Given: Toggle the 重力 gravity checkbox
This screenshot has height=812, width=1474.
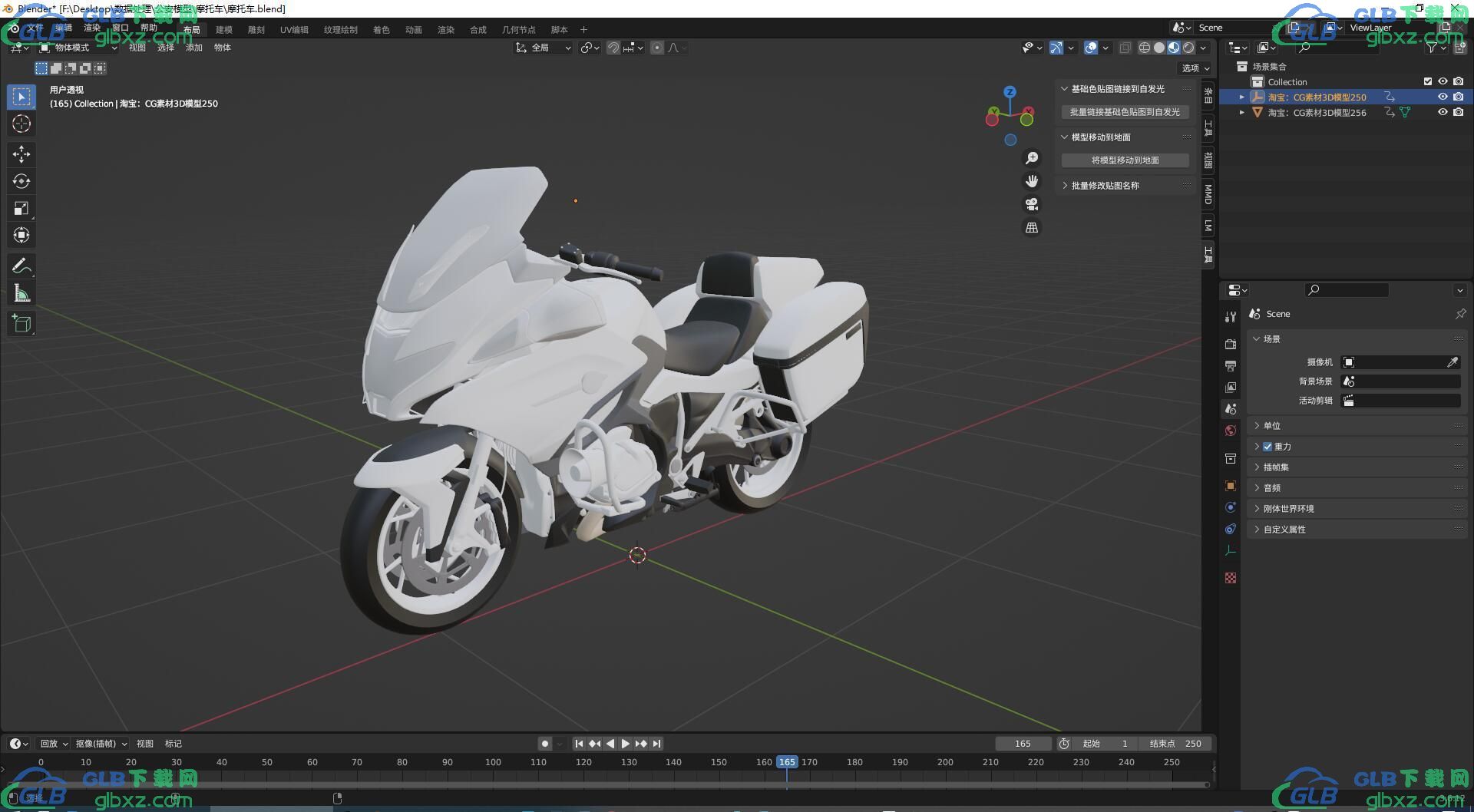Looking at the screenshot, I should (x=1267, y=447).
